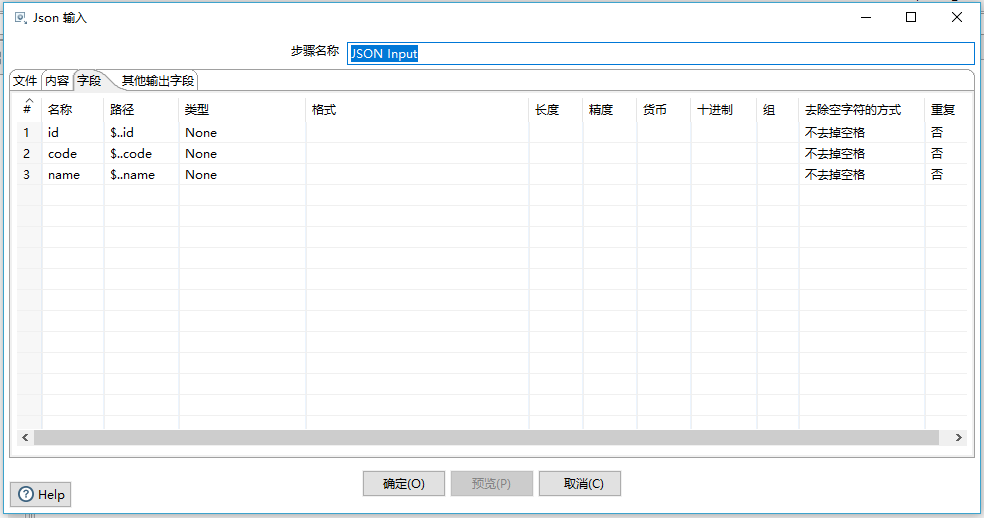Click the Help question mark button
Screen dimensions: 984x518
click(41, 495)
